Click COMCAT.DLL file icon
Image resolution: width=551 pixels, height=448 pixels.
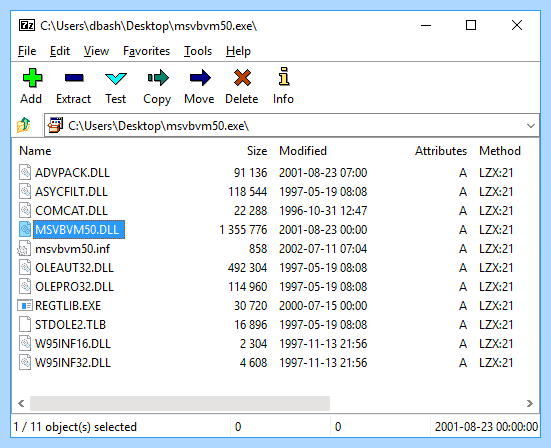point(25,210)
